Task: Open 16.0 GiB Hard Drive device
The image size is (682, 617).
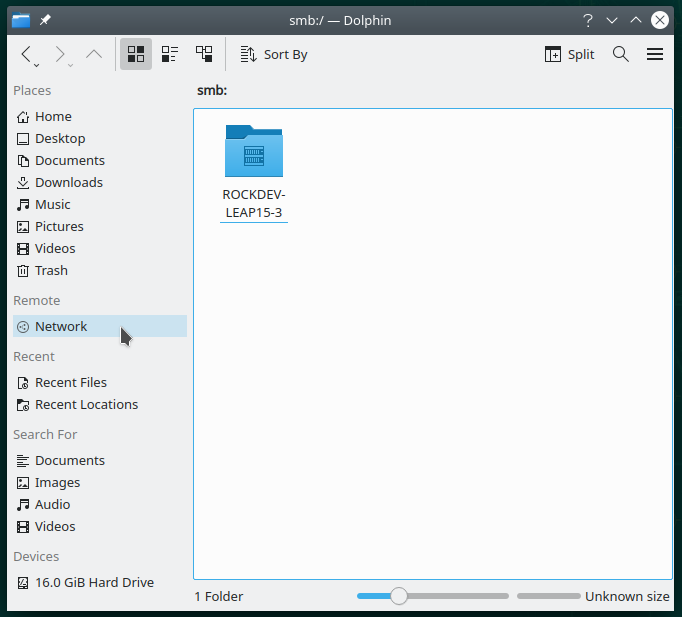Action: click(x=100, y=583)
